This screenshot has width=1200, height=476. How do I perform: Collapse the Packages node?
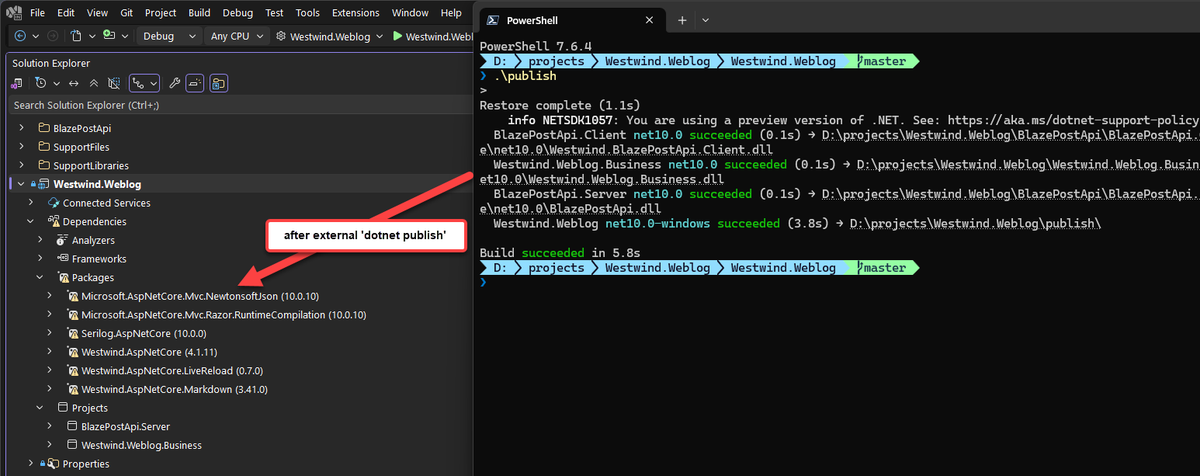pyautogui.click(x=40, y=277)
